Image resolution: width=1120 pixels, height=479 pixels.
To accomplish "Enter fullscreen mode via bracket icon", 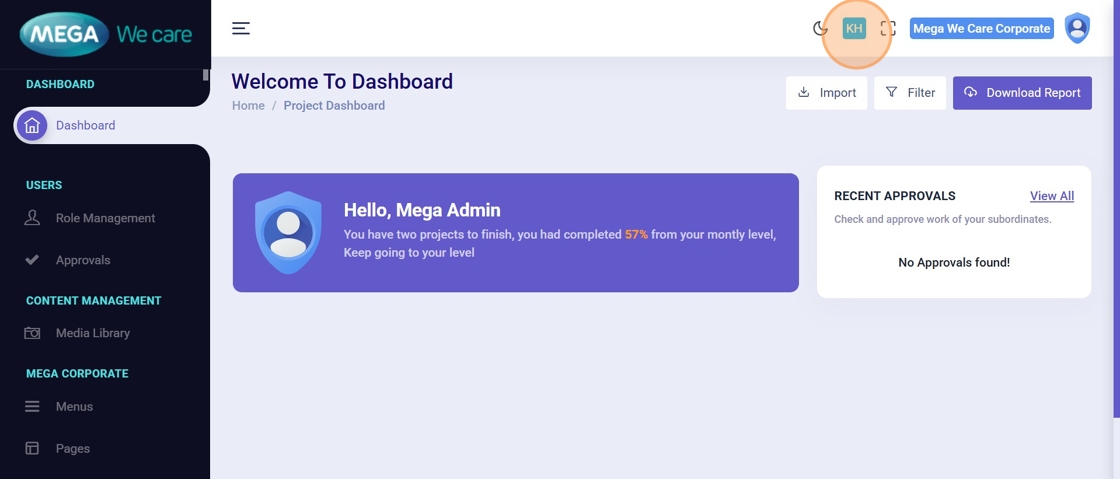I will click(888, 29).
